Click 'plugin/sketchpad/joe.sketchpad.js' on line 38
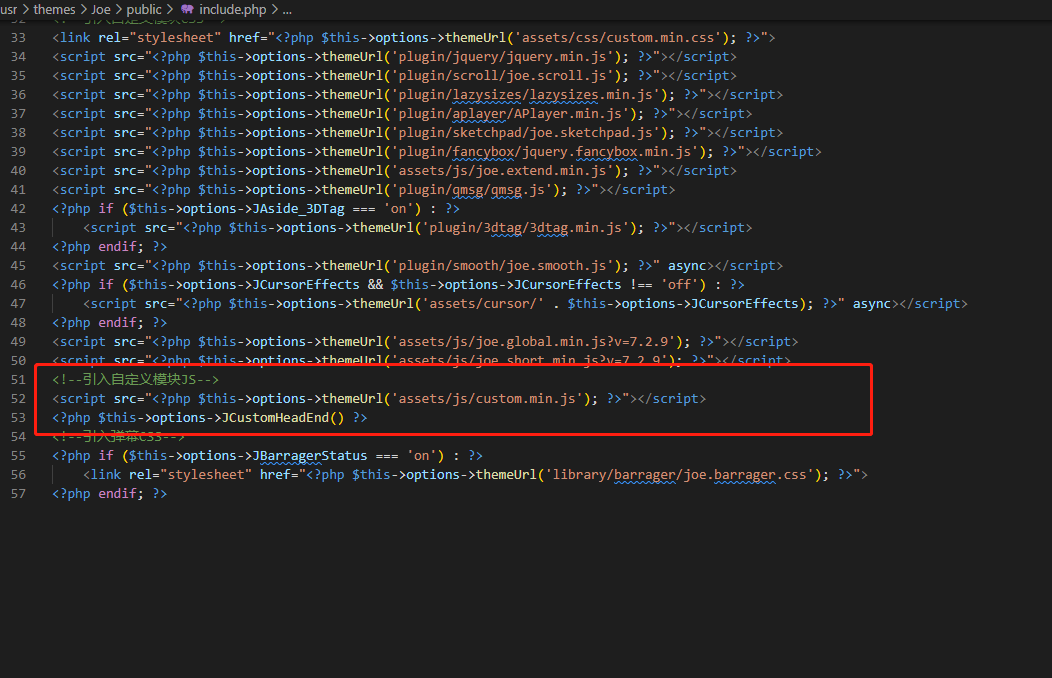 pos(525,133)
